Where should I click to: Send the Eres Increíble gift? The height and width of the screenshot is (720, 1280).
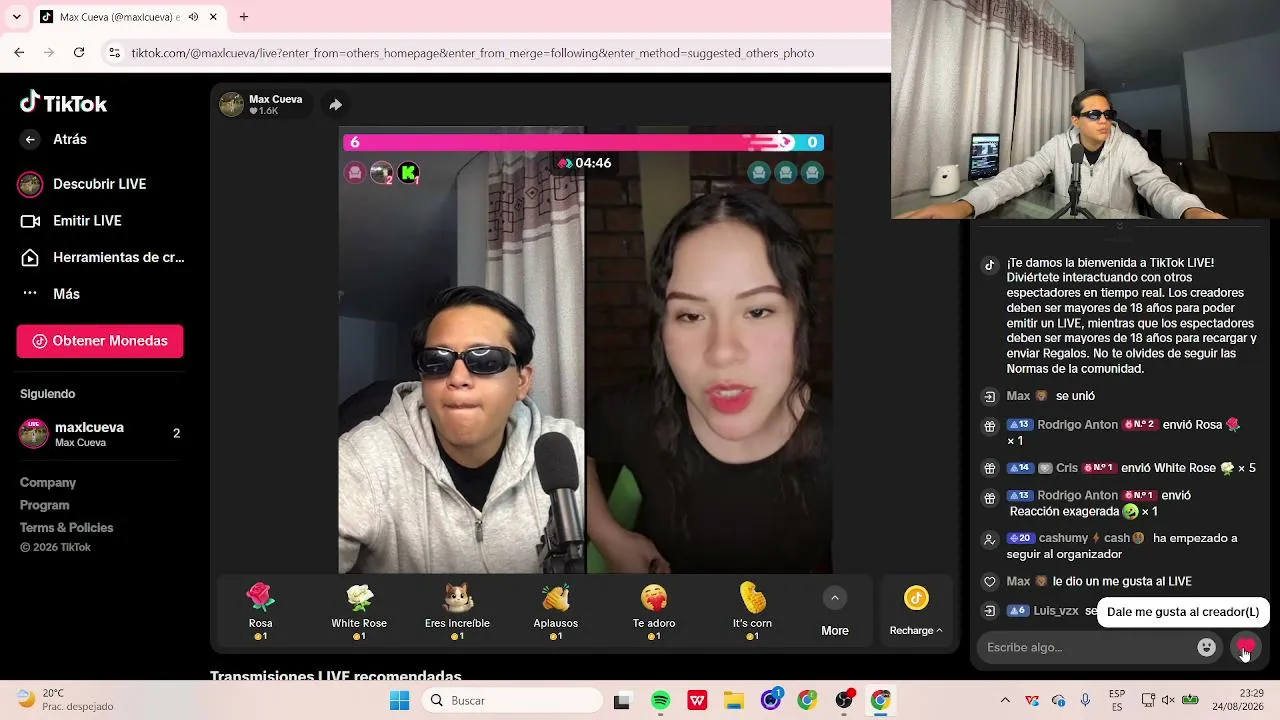(x=457, y=610)
